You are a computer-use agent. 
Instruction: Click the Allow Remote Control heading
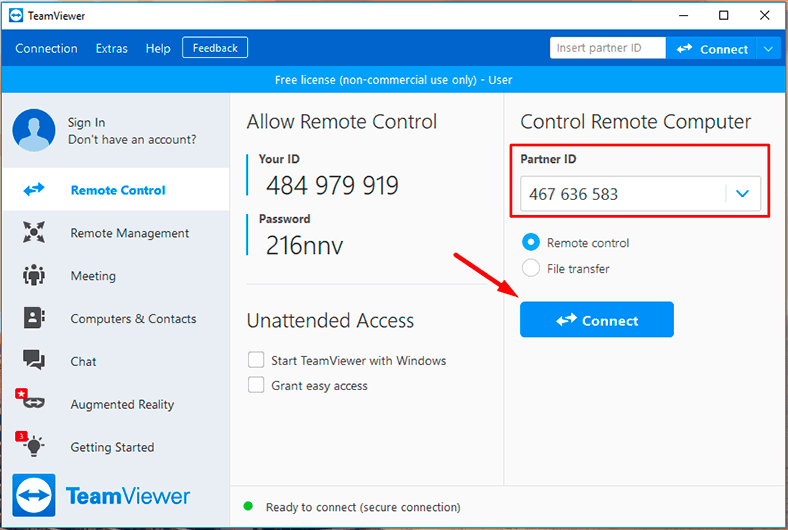(x=342, y=122)
